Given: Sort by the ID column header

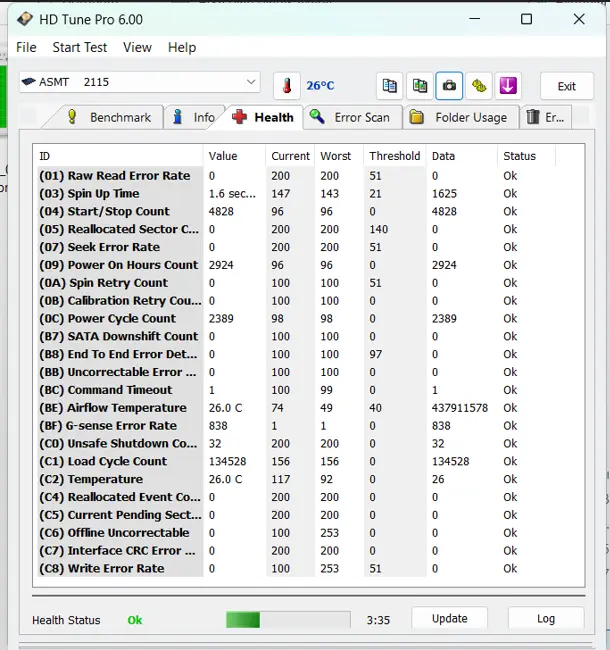Looking at the screenshot, I should pos(118,156).
